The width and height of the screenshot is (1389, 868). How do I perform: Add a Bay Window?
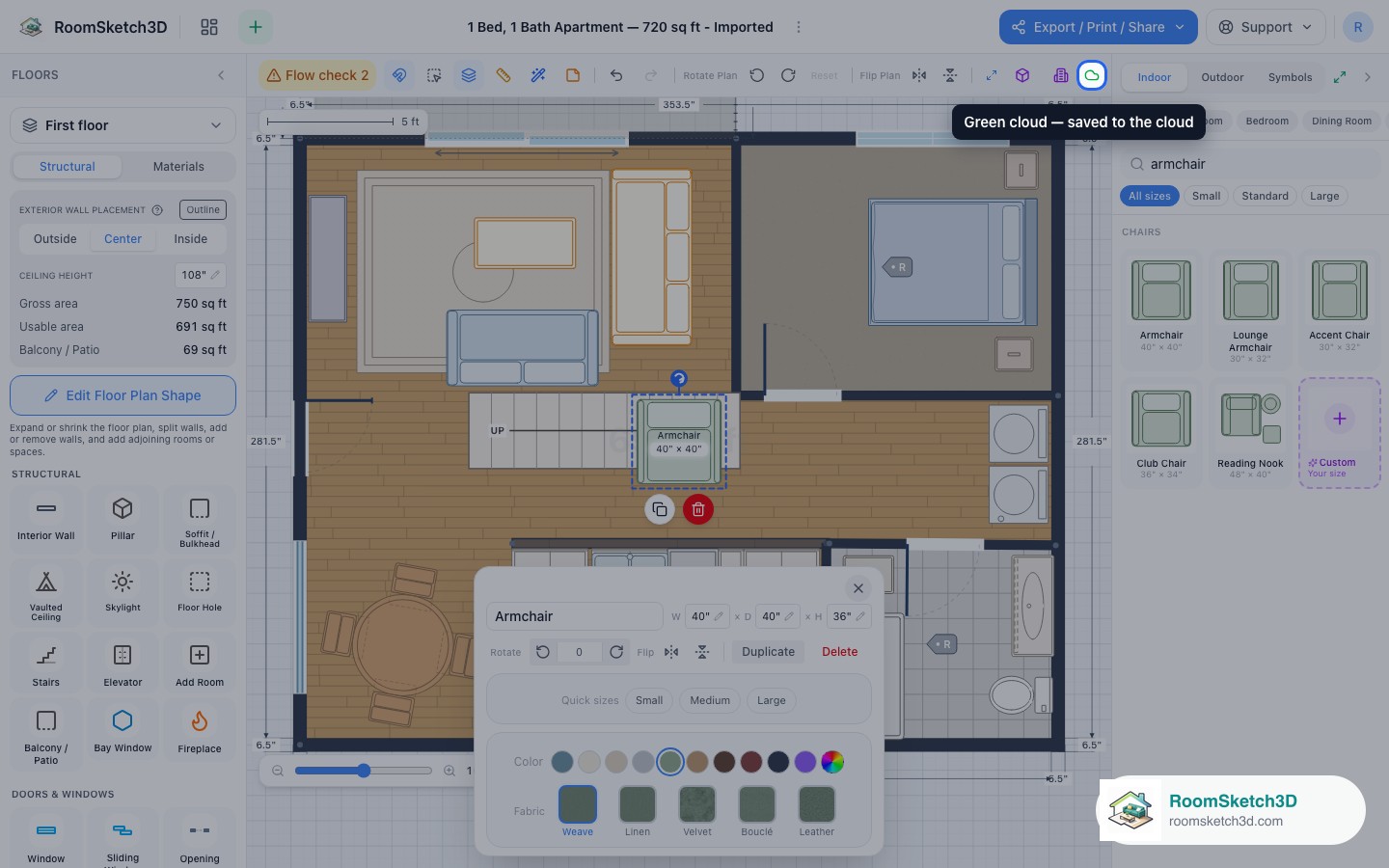tap(123, 733)
